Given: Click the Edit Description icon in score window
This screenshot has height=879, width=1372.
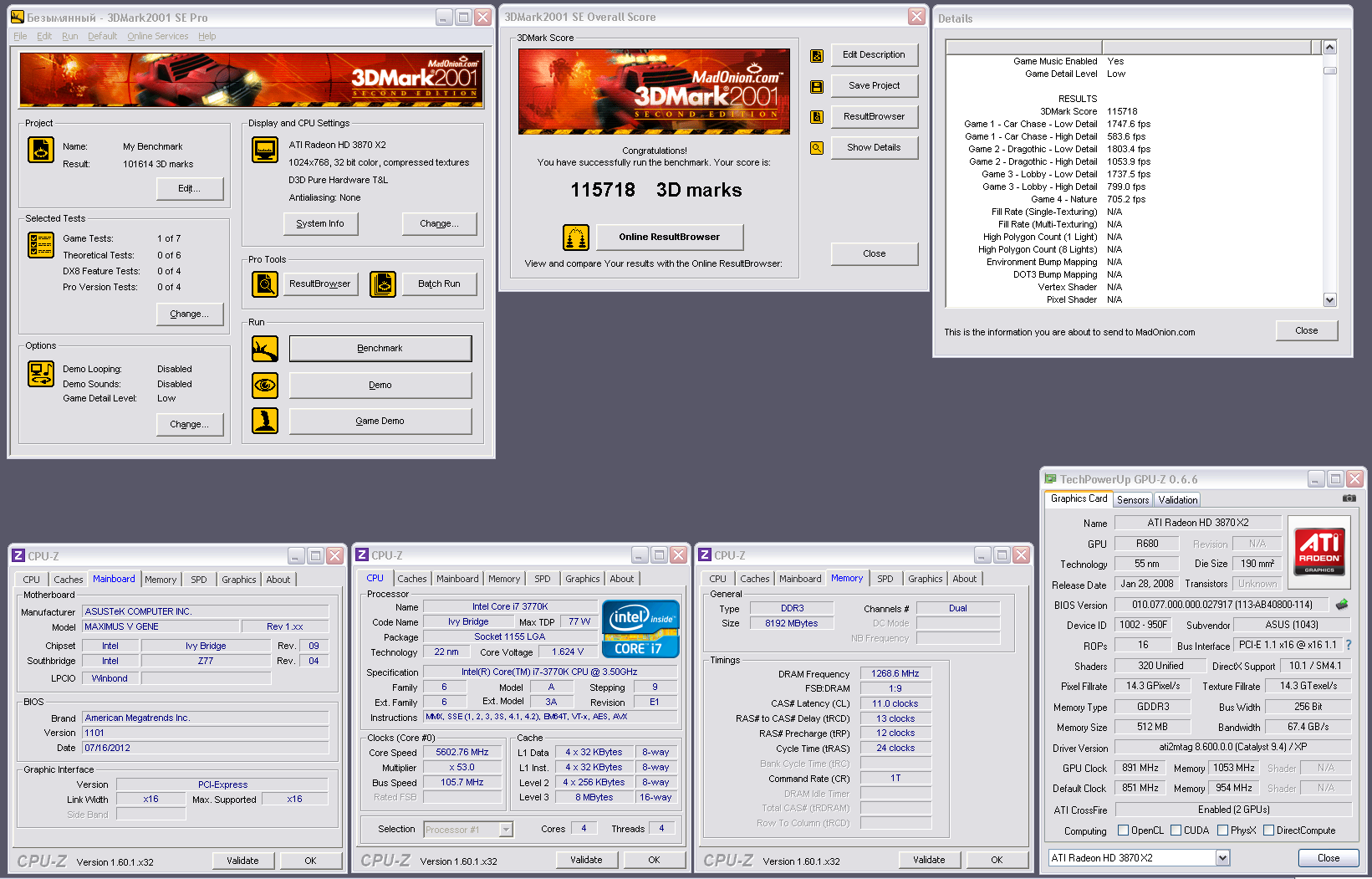Looking at the screenshot, I should coord(817,56).
